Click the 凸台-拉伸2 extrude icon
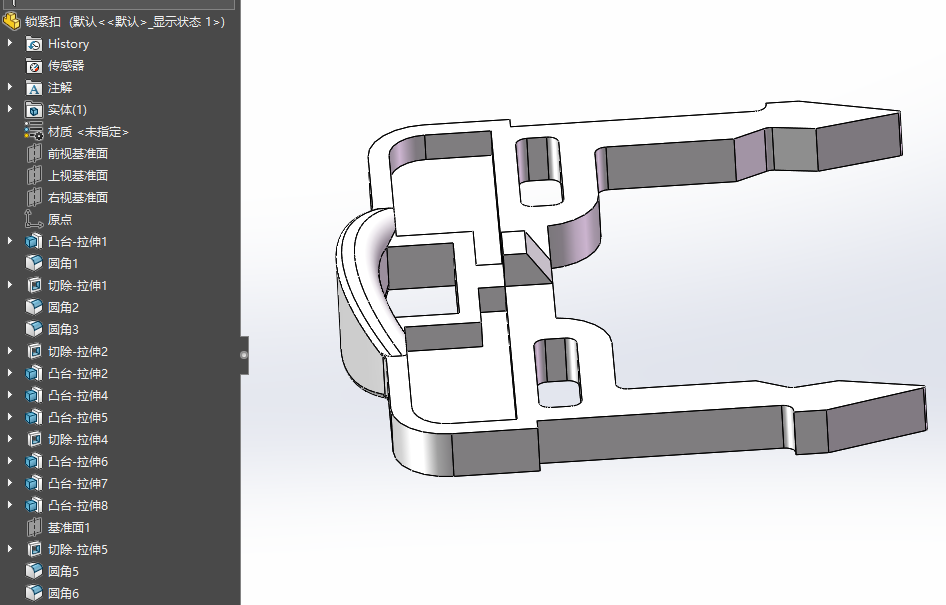This screenshot has height=605, width=946. pos(34,373)
